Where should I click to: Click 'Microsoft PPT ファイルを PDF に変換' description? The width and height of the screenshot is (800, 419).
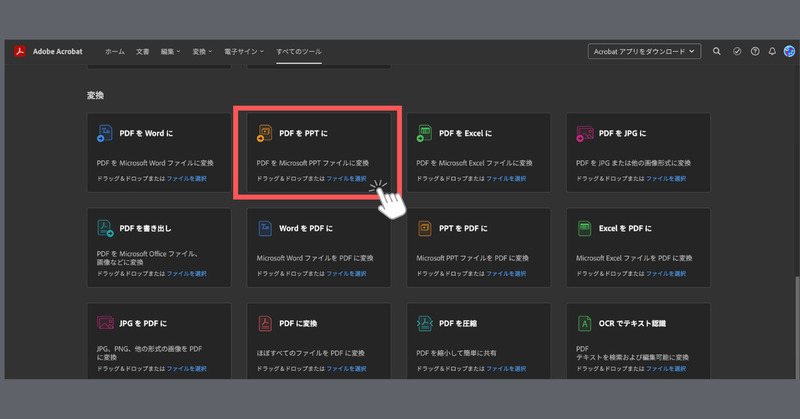click(x=472, y=258)
